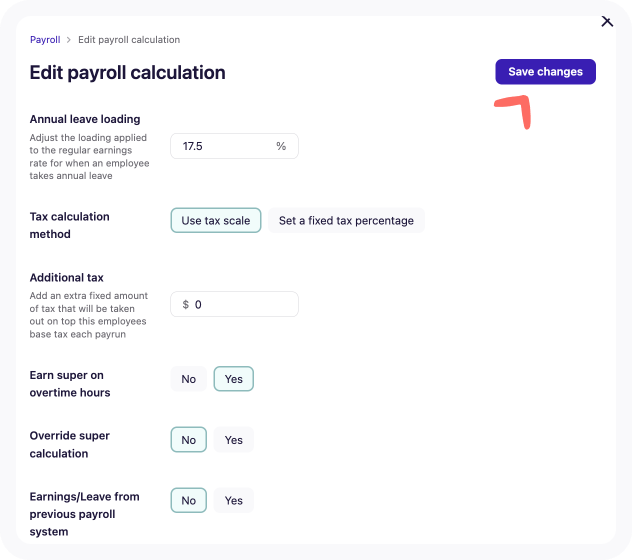Go back to Payroll via breadcrumb

(45, 40)
